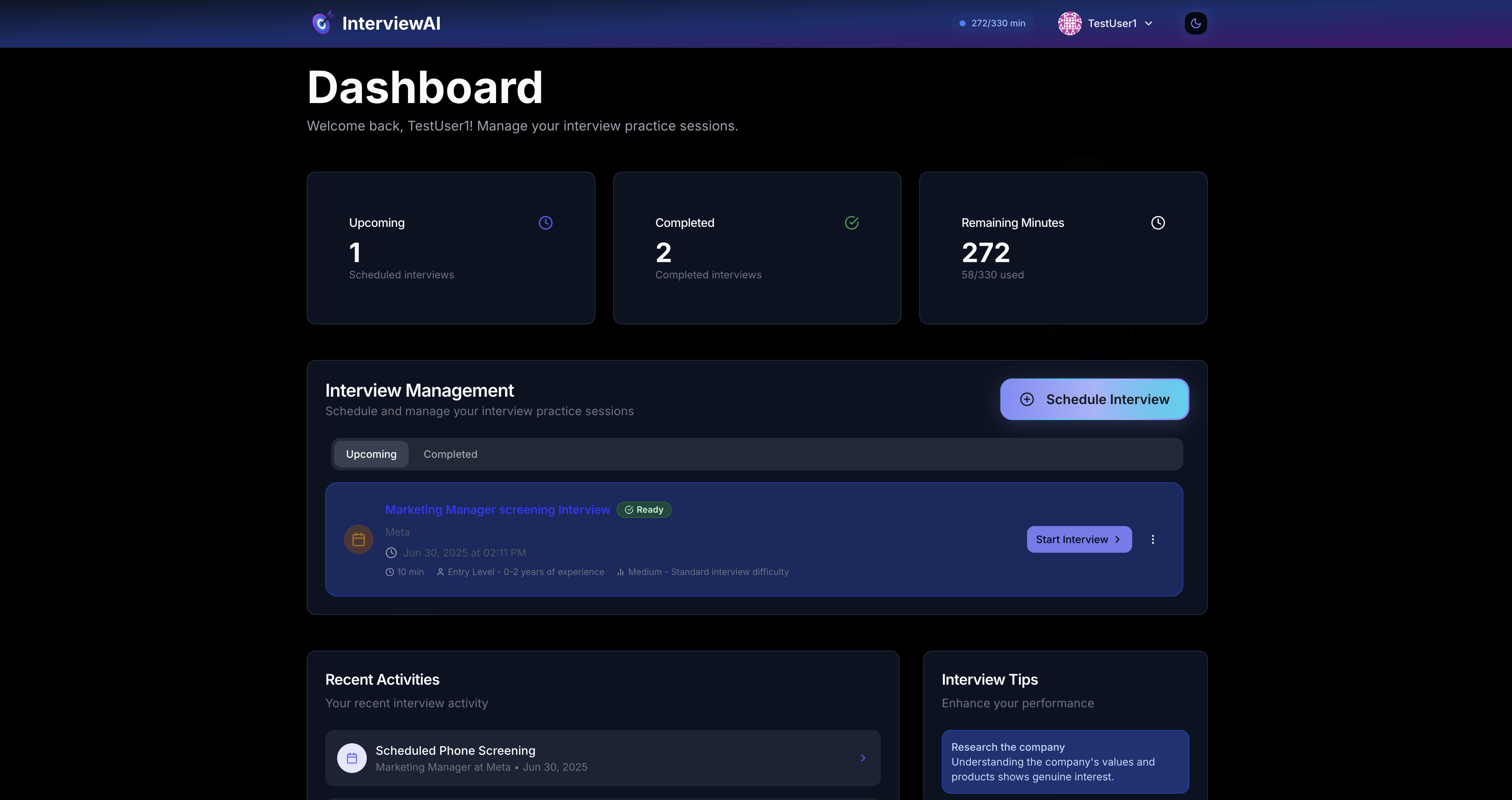Toggle dark mode with the moon icon

click(1195, 23)
